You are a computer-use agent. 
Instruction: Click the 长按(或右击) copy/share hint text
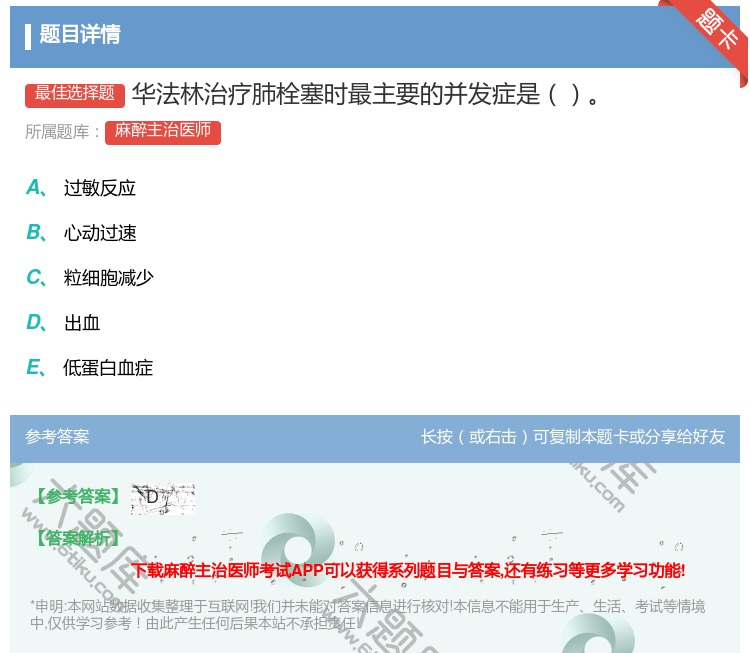pyautogui.click(x=573, y=436)
